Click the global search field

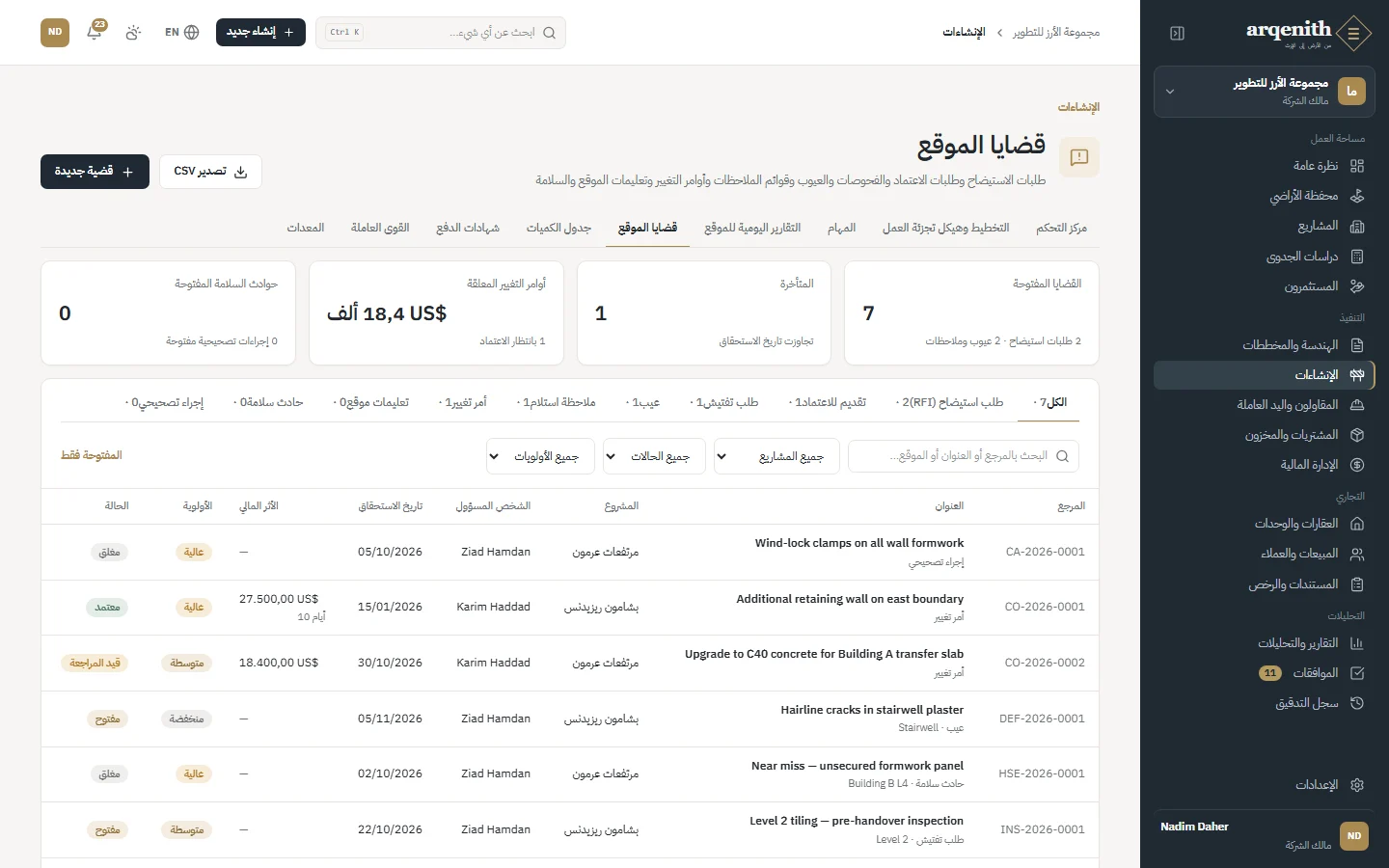tap(441, 32)
